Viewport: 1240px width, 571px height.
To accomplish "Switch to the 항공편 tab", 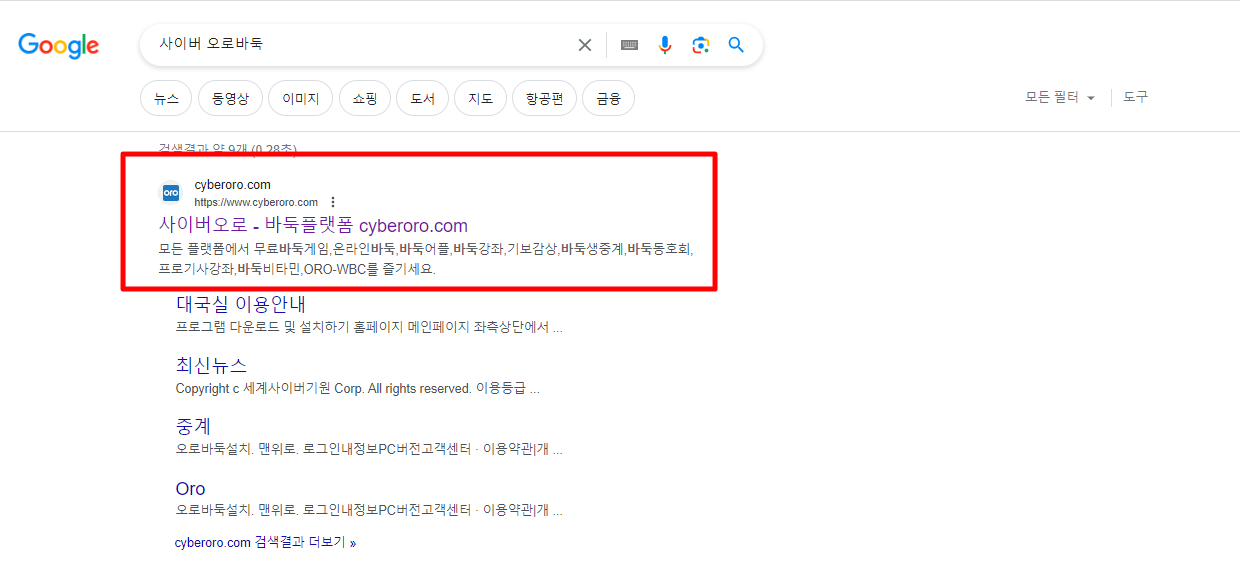I will coord(545,98).
